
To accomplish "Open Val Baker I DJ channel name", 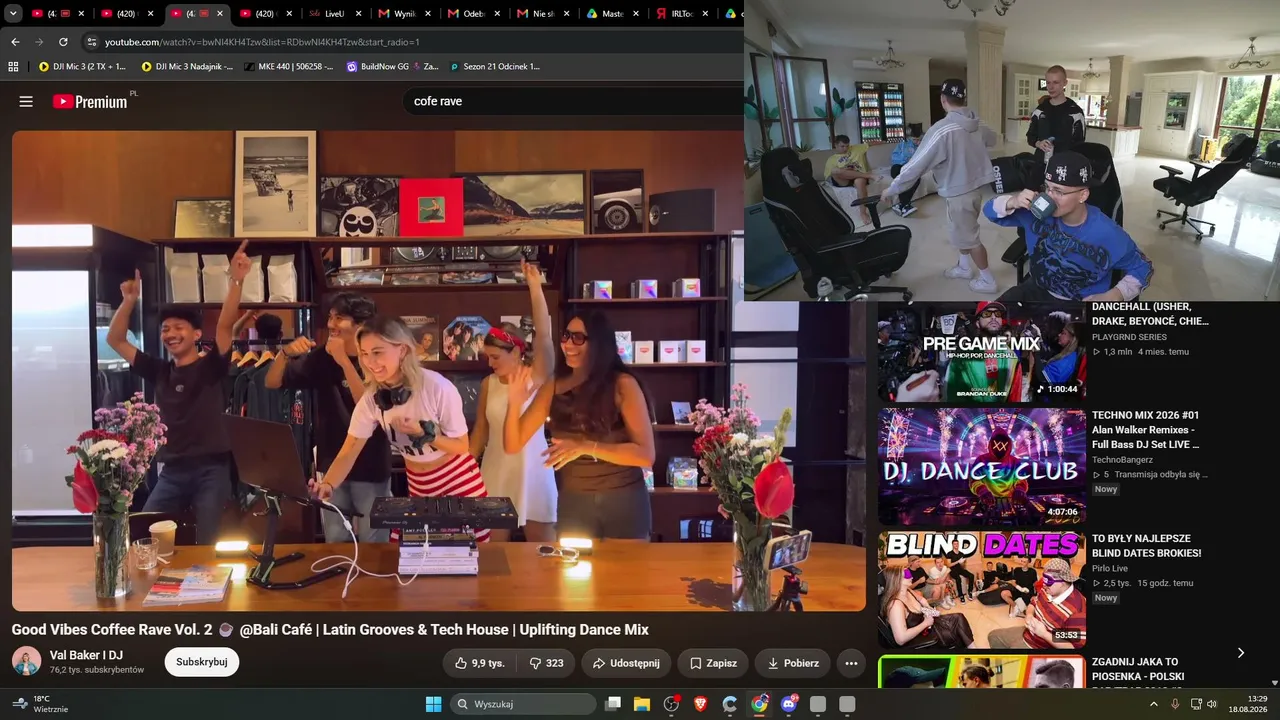I will 86,655.
